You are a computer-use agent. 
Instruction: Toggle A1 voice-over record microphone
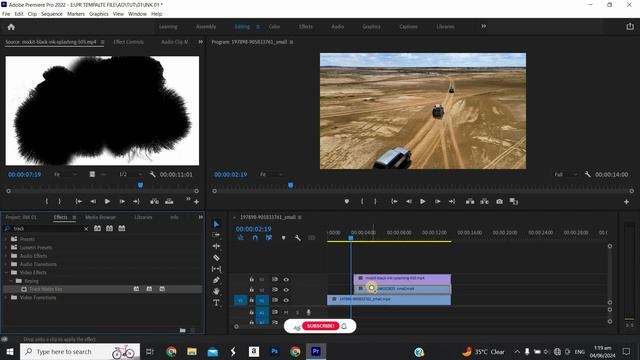(x=309, y=312)
